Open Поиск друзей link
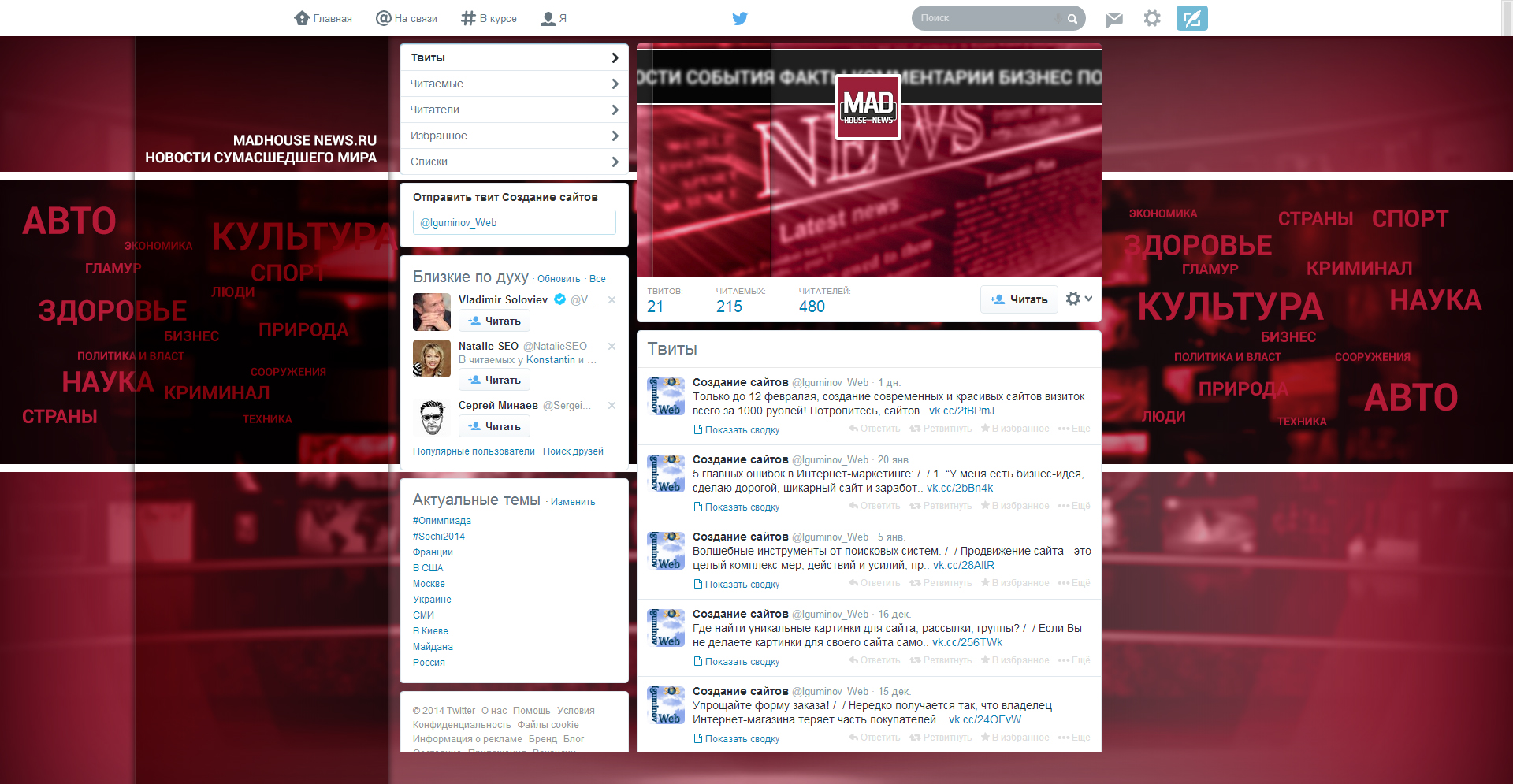The width and height of the screenshot is (1513, 784). (x=573, y=451)
